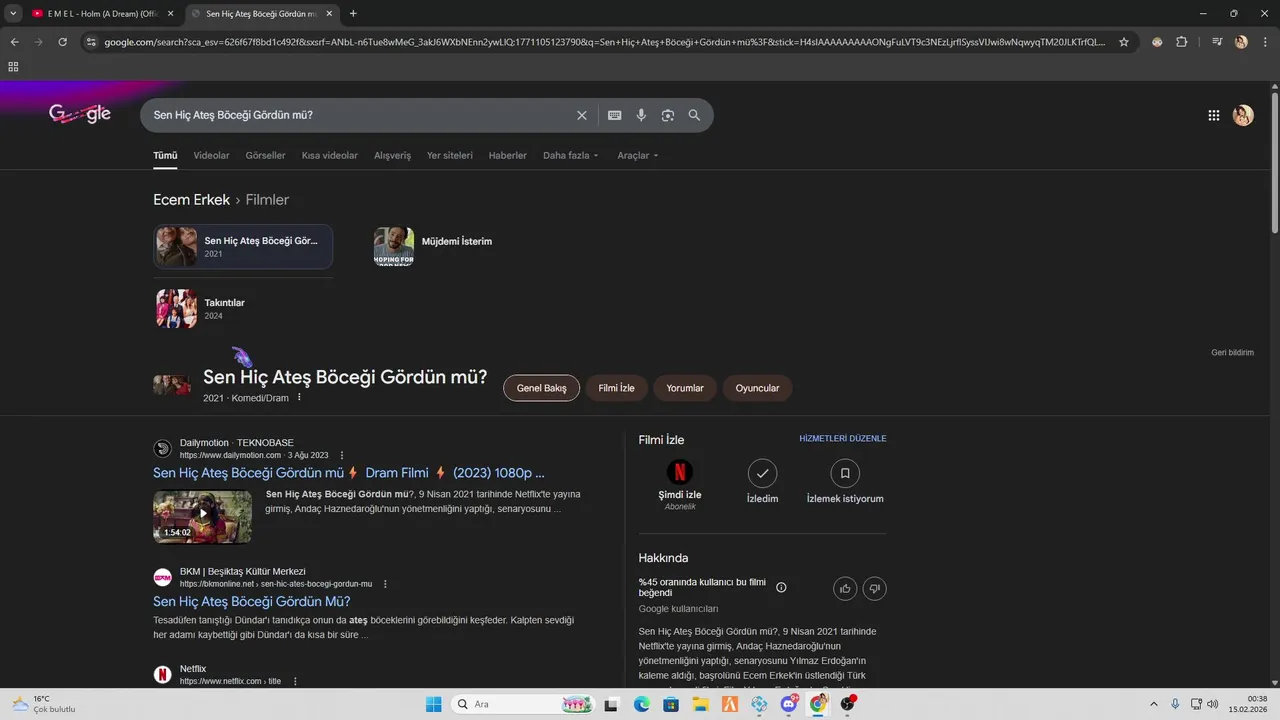1280x720 pixels.
Task: Switch to the Haberler tab
Action: coord(508,155)
